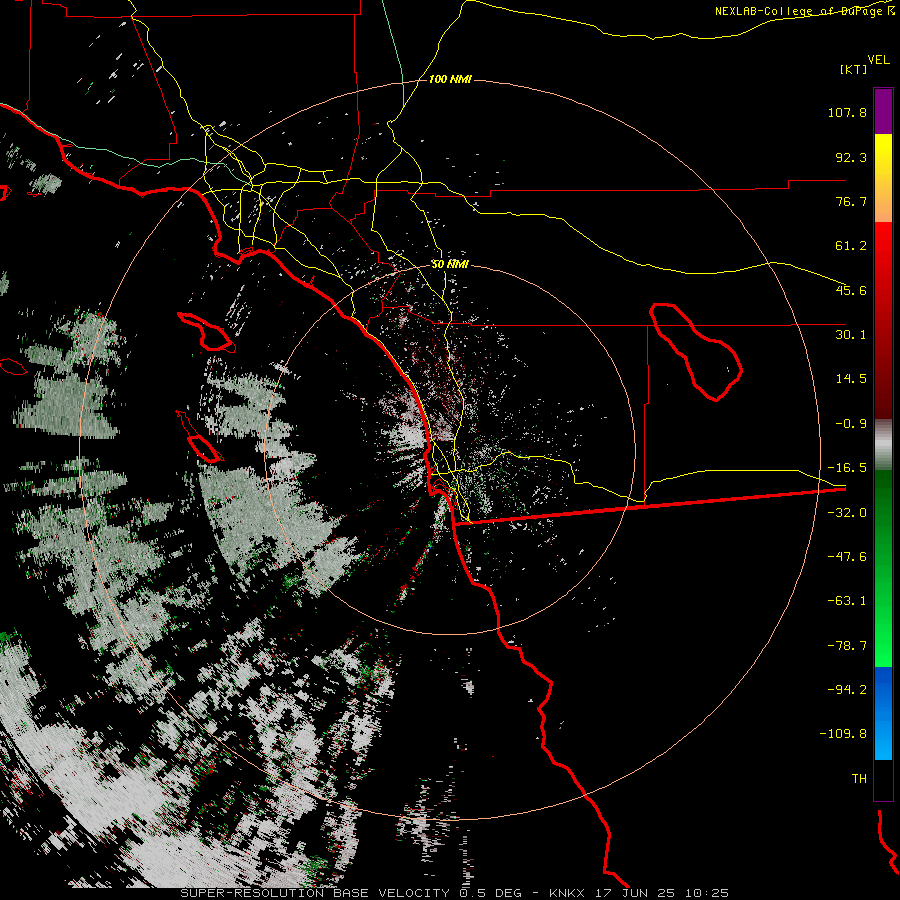Click the large island outline east of radar
This screenshot has width=900, height=900.
(x=696, y=351)
